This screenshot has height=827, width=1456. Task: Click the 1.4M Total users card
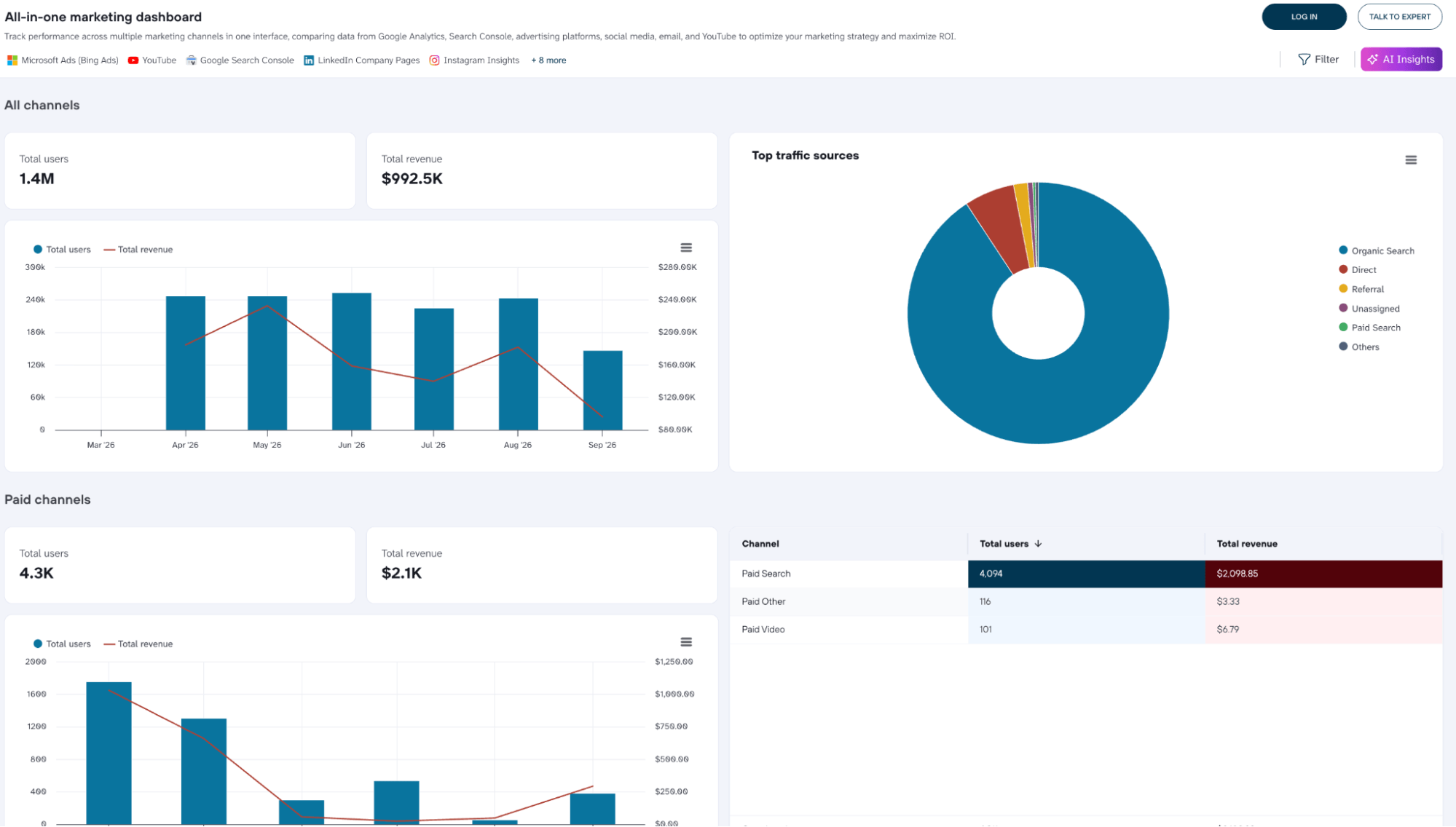click(180, 171)
